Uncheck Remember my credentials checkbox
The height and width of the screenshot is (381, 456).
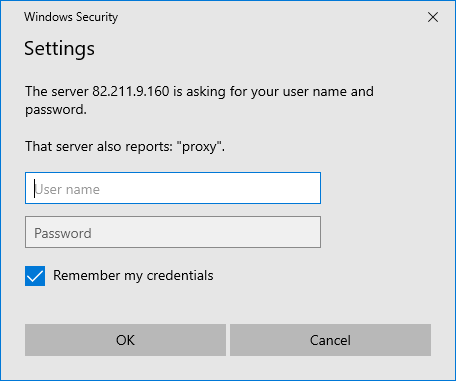pos(35,276)
